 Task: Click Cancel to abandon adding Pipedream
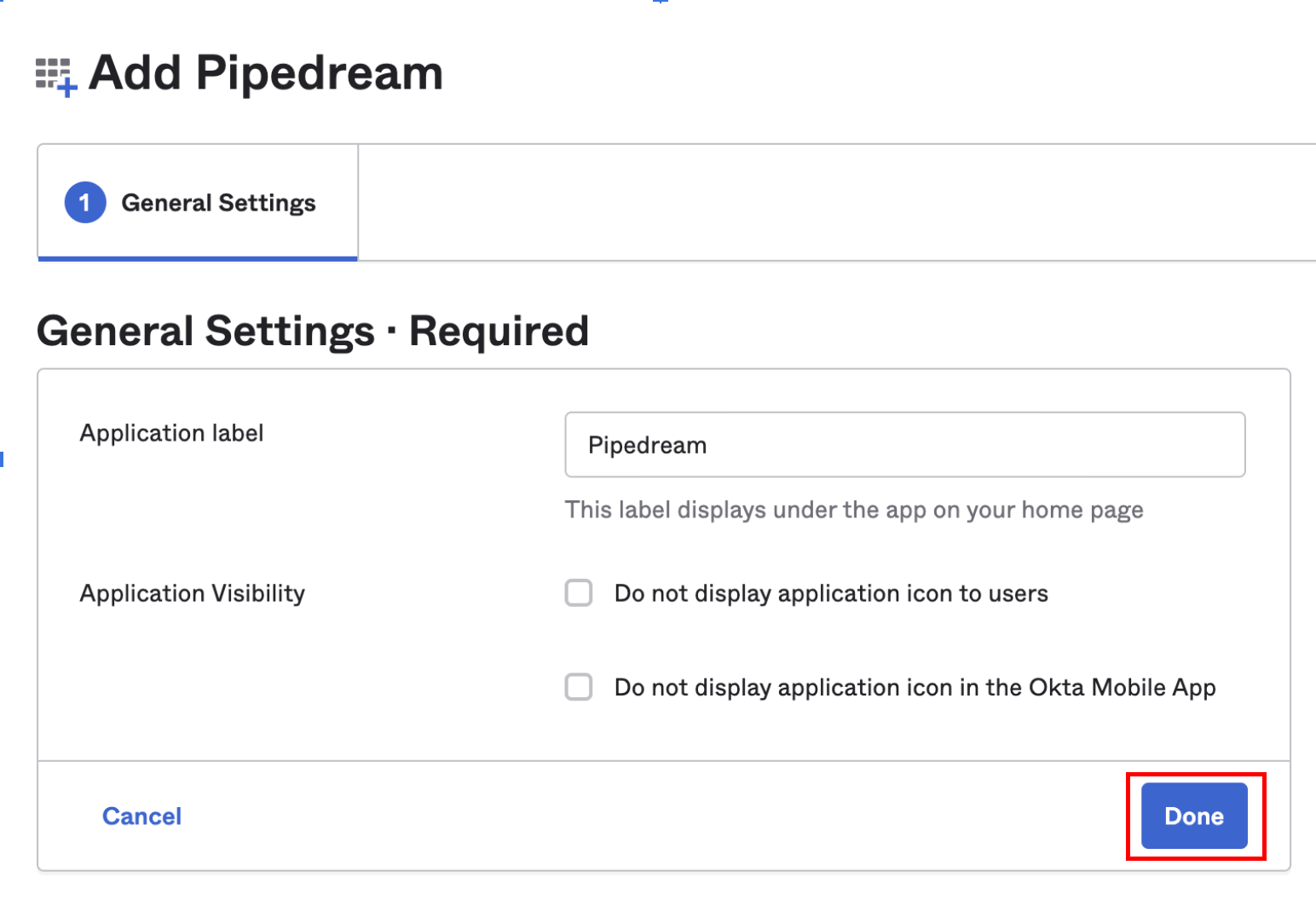pos(141,816)
